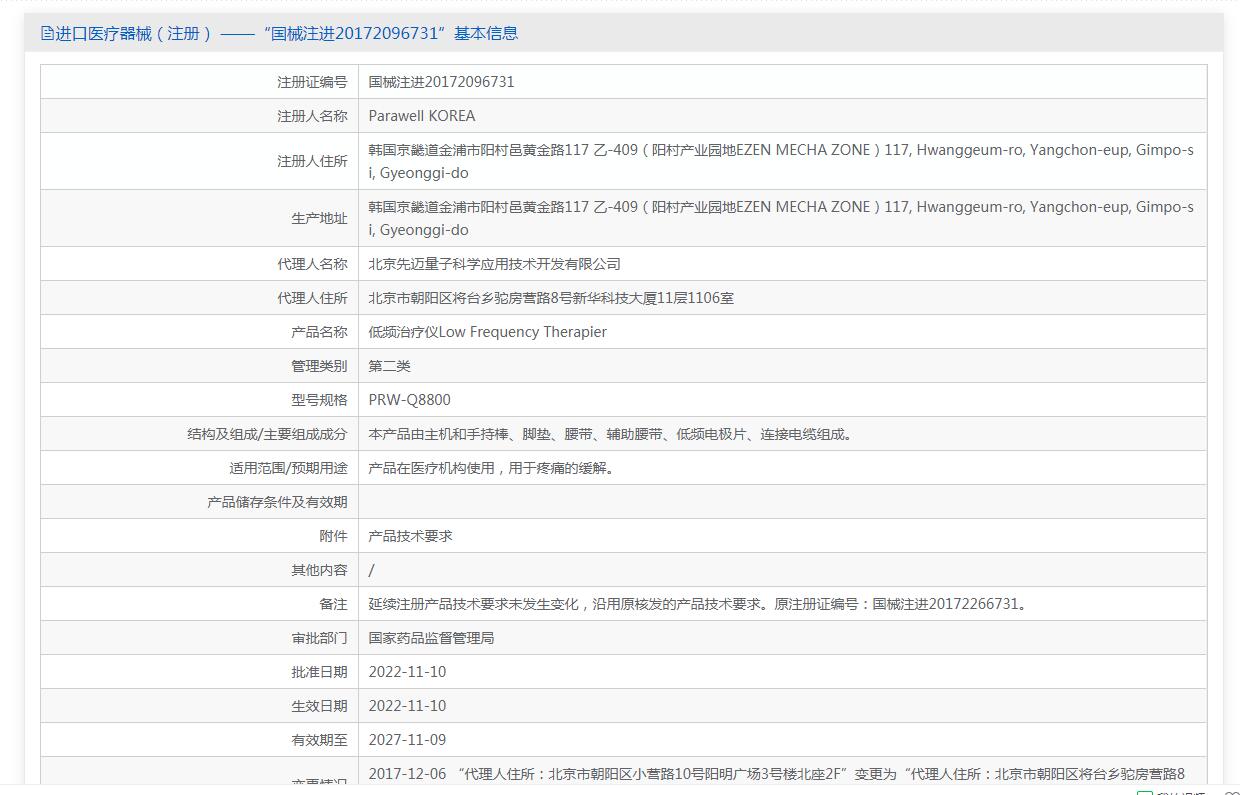The height and width of the screenshot is (795, 1240).
Task: Click the 生产地址 address value
Action: point(780,218)
